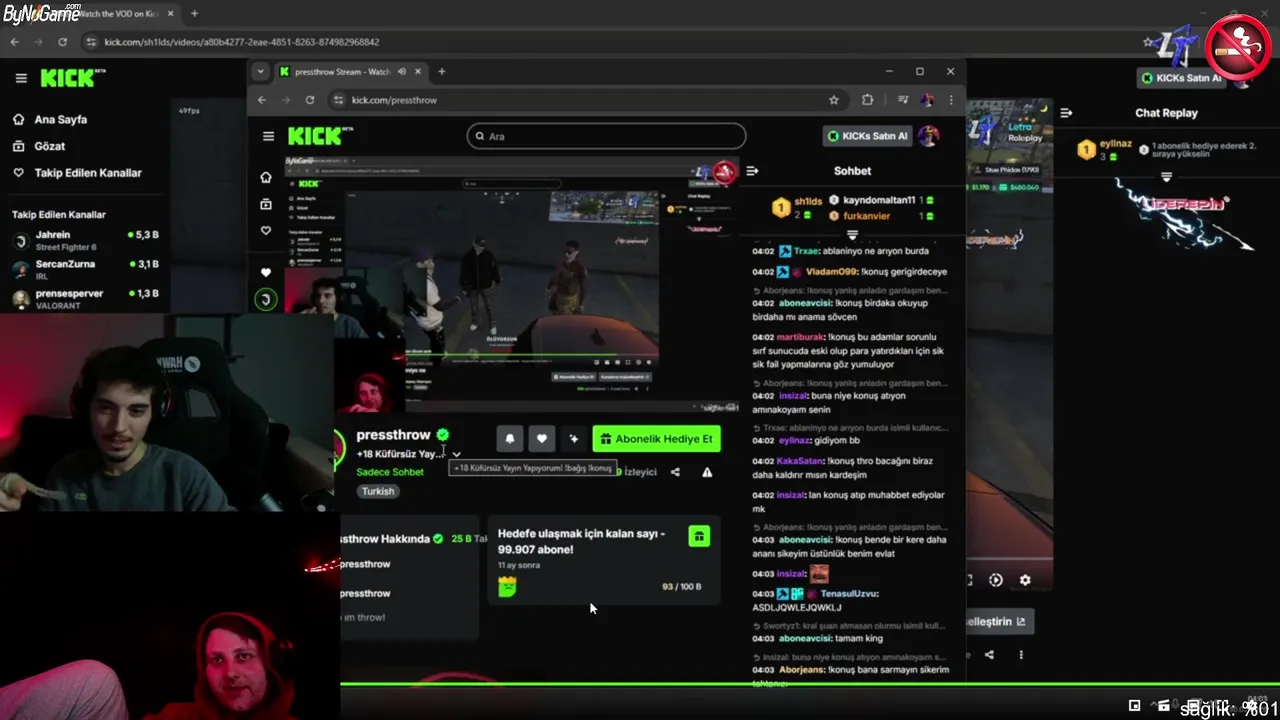Bookmark page in background browser address bar
The image size is (1280, 720).
coord(1149,42)
